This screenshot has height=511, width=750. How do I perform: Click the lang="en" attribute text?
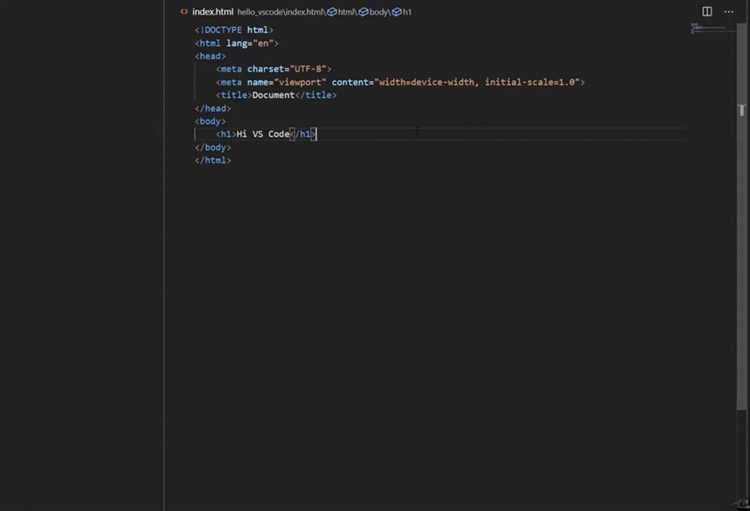249,43
